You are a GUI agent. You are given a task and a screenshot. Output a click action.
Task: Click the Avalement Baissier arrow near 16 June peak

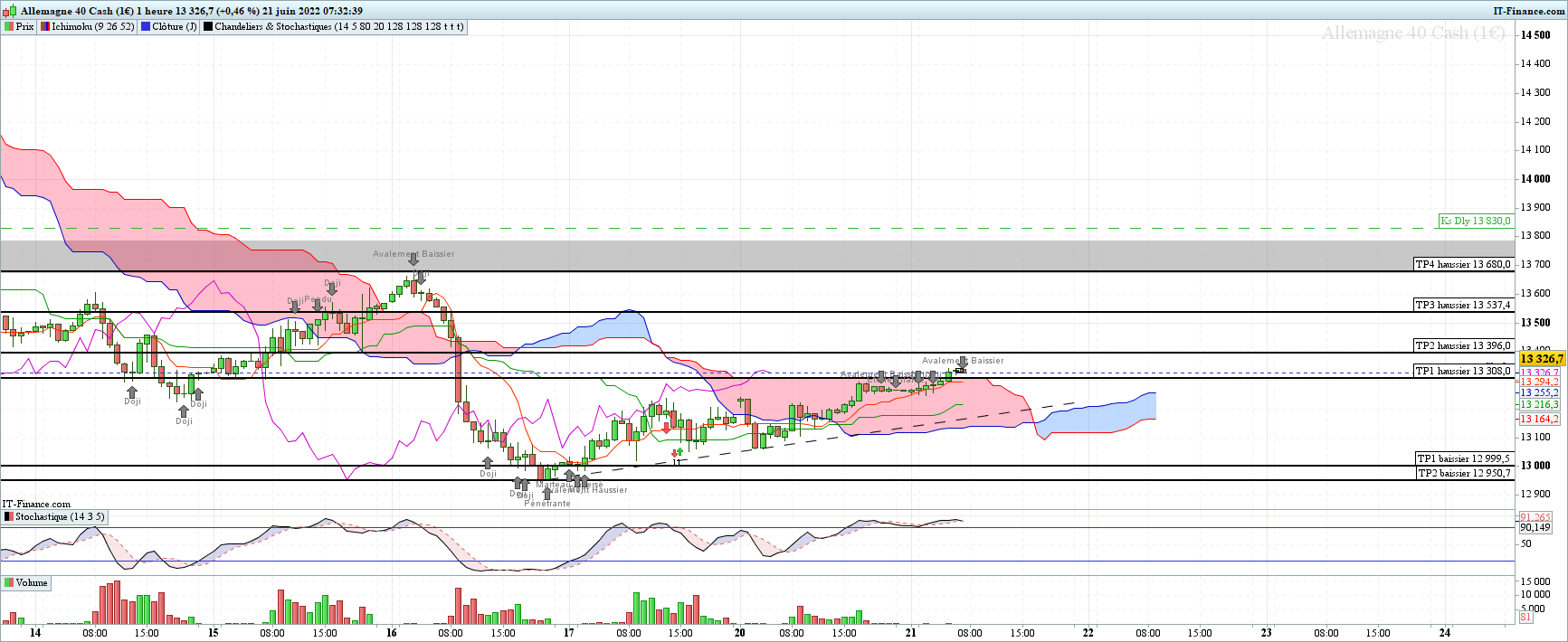[x=413, y=260]
